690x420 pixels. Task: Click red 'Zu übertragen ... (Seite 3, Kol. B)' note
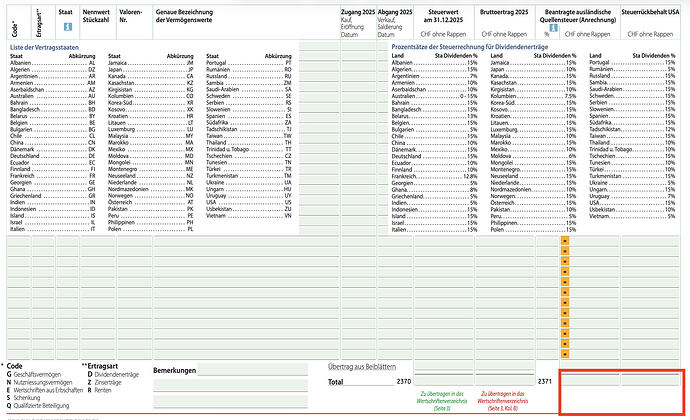(503, 401)
